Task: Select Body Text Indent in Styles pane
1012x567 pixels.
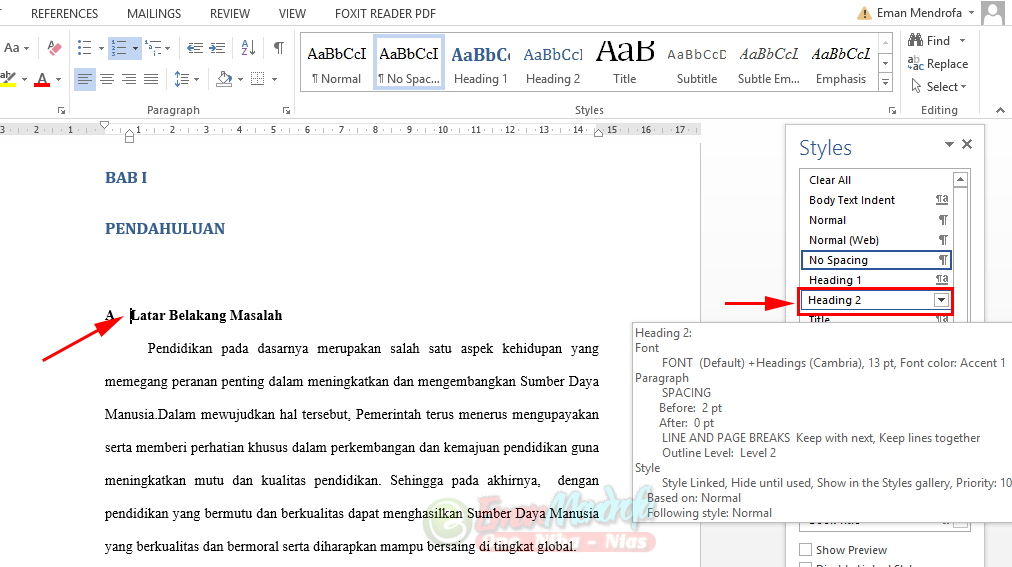Action: point(876,200)
